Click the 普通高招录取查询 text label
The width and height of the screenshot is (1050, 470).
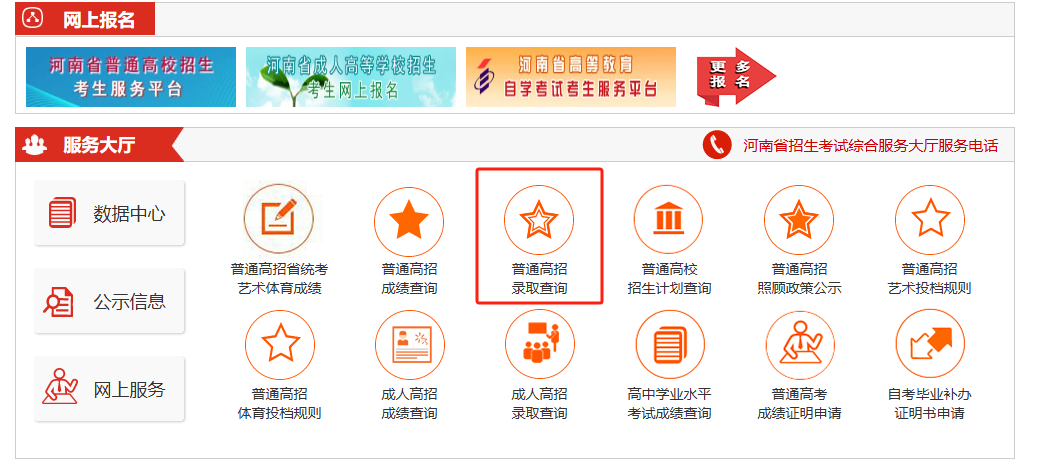[539, 279]
